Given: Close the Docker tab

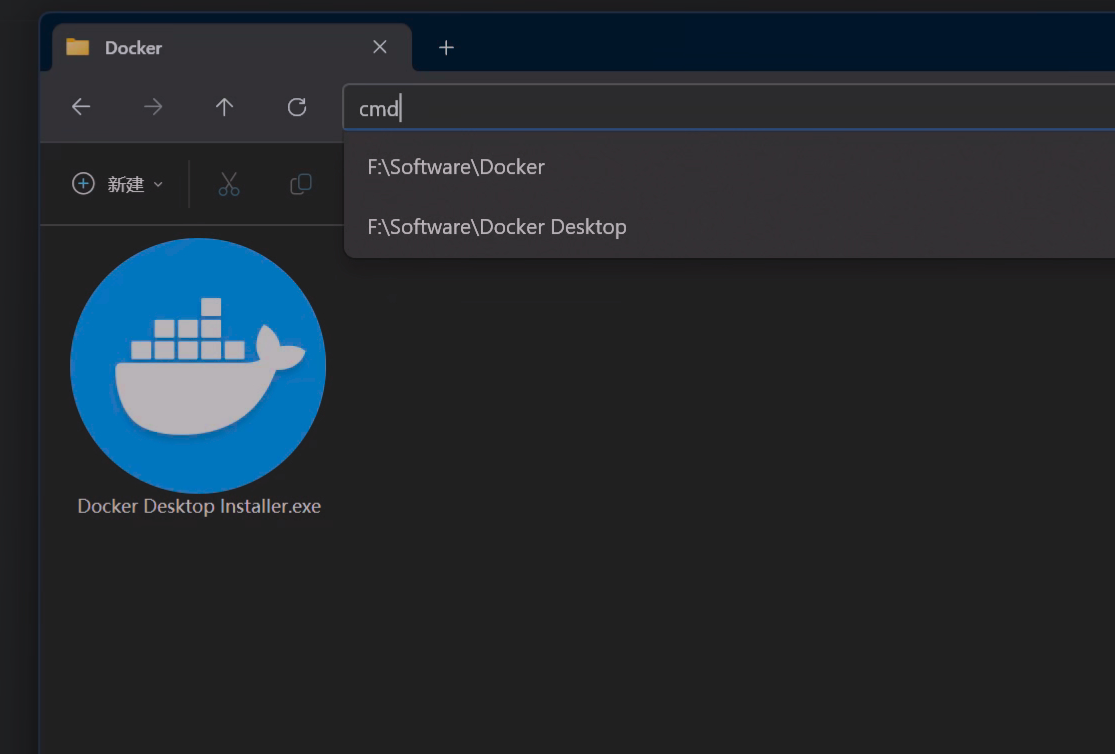Looking at the screenshot, I should pos(380,47).
